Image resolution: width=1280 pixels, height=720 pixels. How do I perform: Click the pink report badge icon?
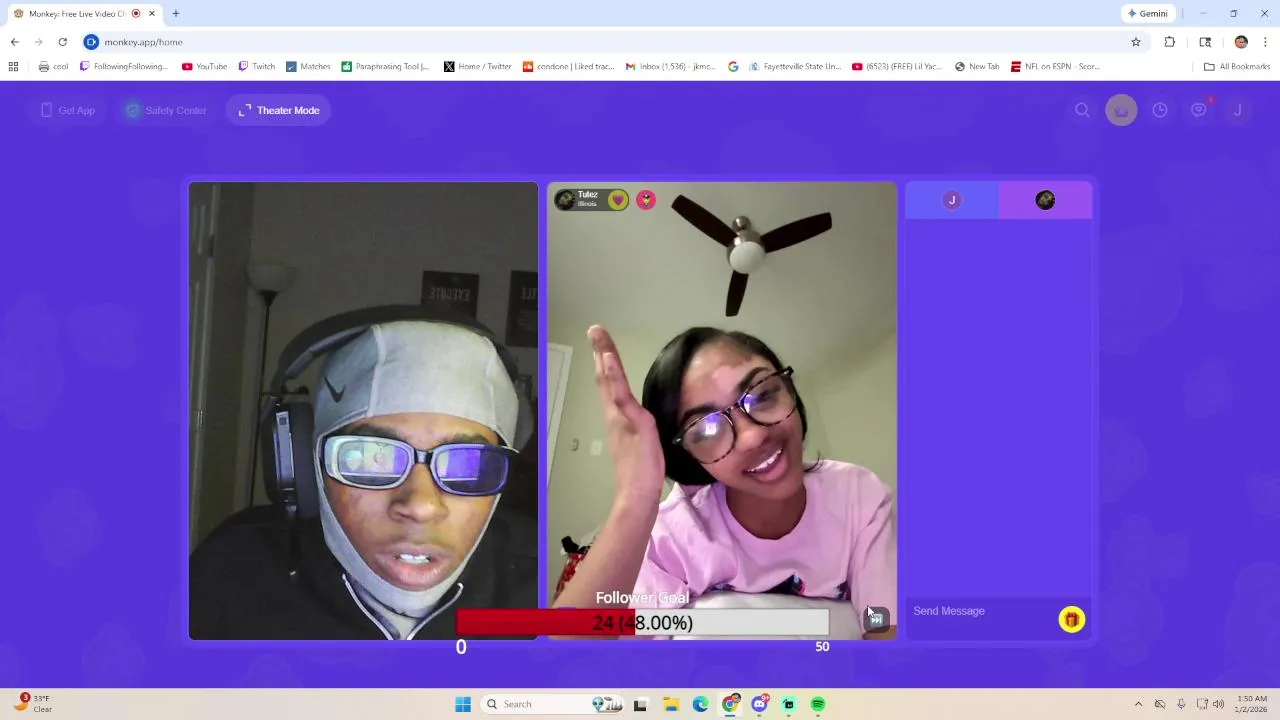pos(646,200)
